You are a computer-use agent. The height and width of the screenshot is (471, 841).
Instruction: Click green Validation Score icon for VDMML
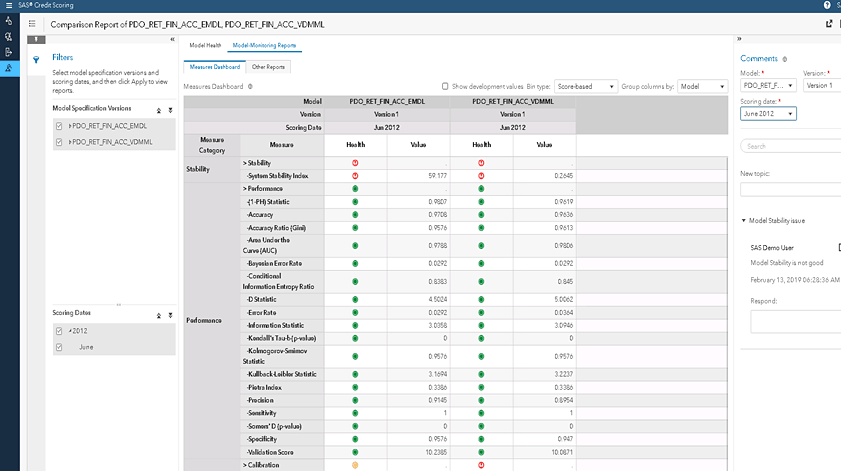coord(481,452)
